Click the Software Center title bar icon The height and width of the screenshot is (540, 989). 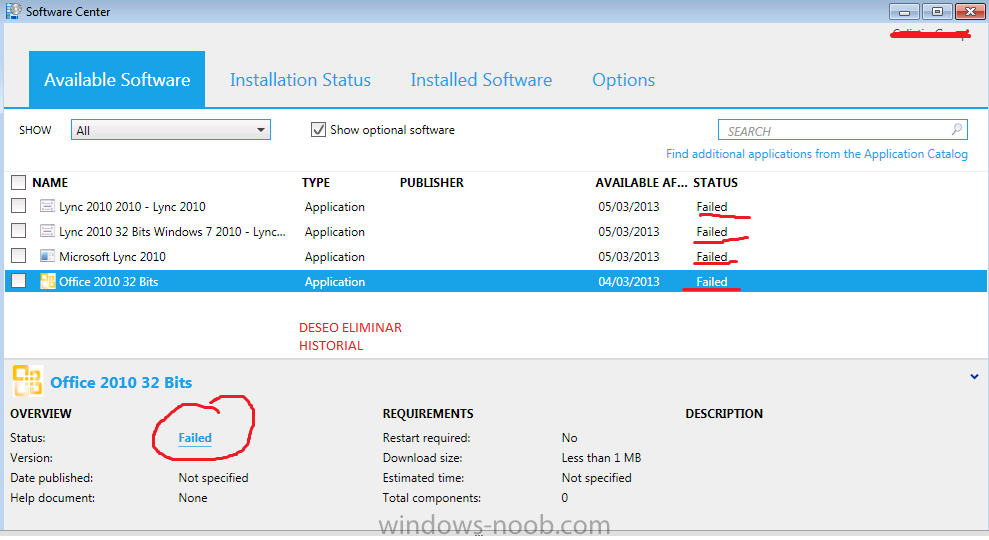pos(13,11)
